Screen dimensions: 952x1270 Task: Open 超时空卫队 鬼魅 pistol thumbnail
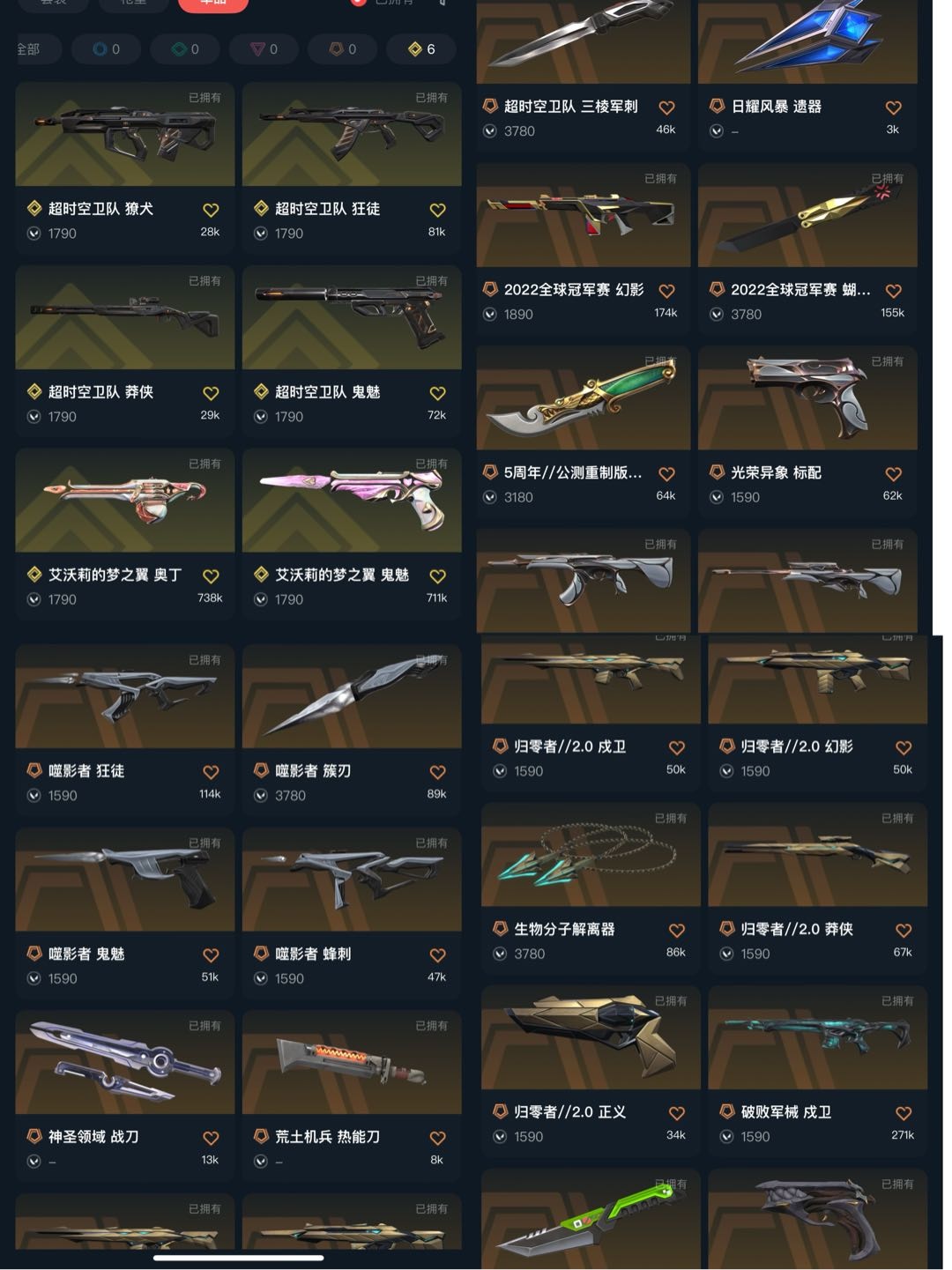point(352,317)
